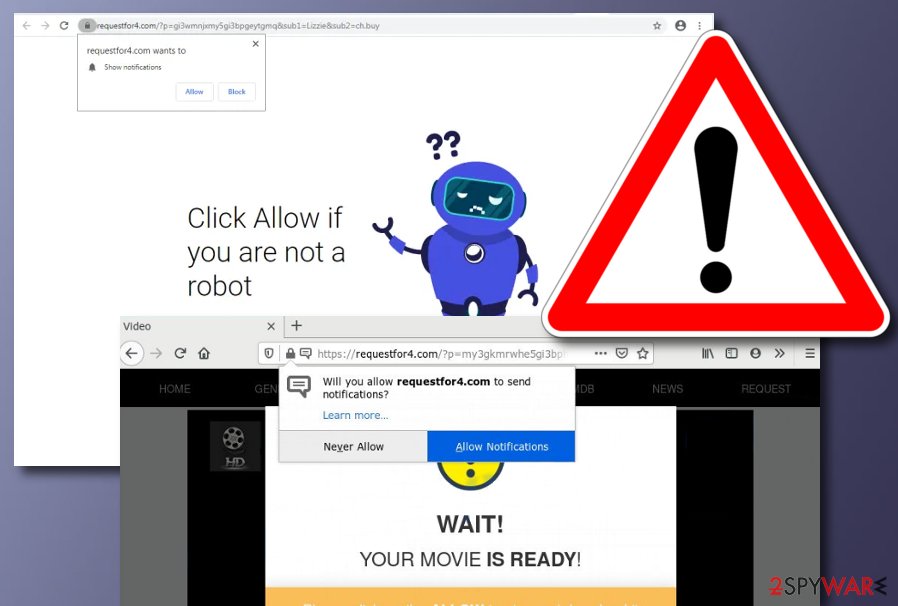Open Firefox page actions three-dot menu
The image size is (898, 606).
coord(601,353)
